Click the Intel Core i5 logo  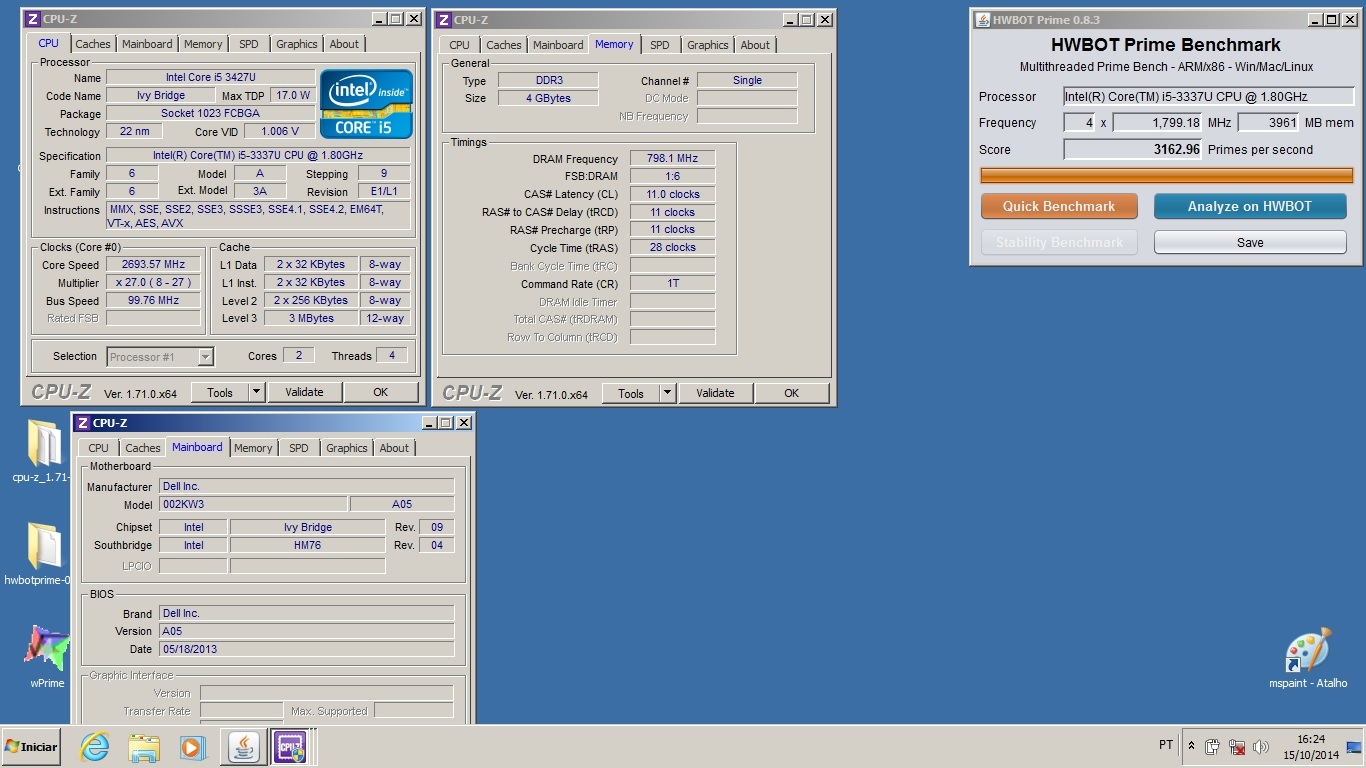(x=366, y=103)
